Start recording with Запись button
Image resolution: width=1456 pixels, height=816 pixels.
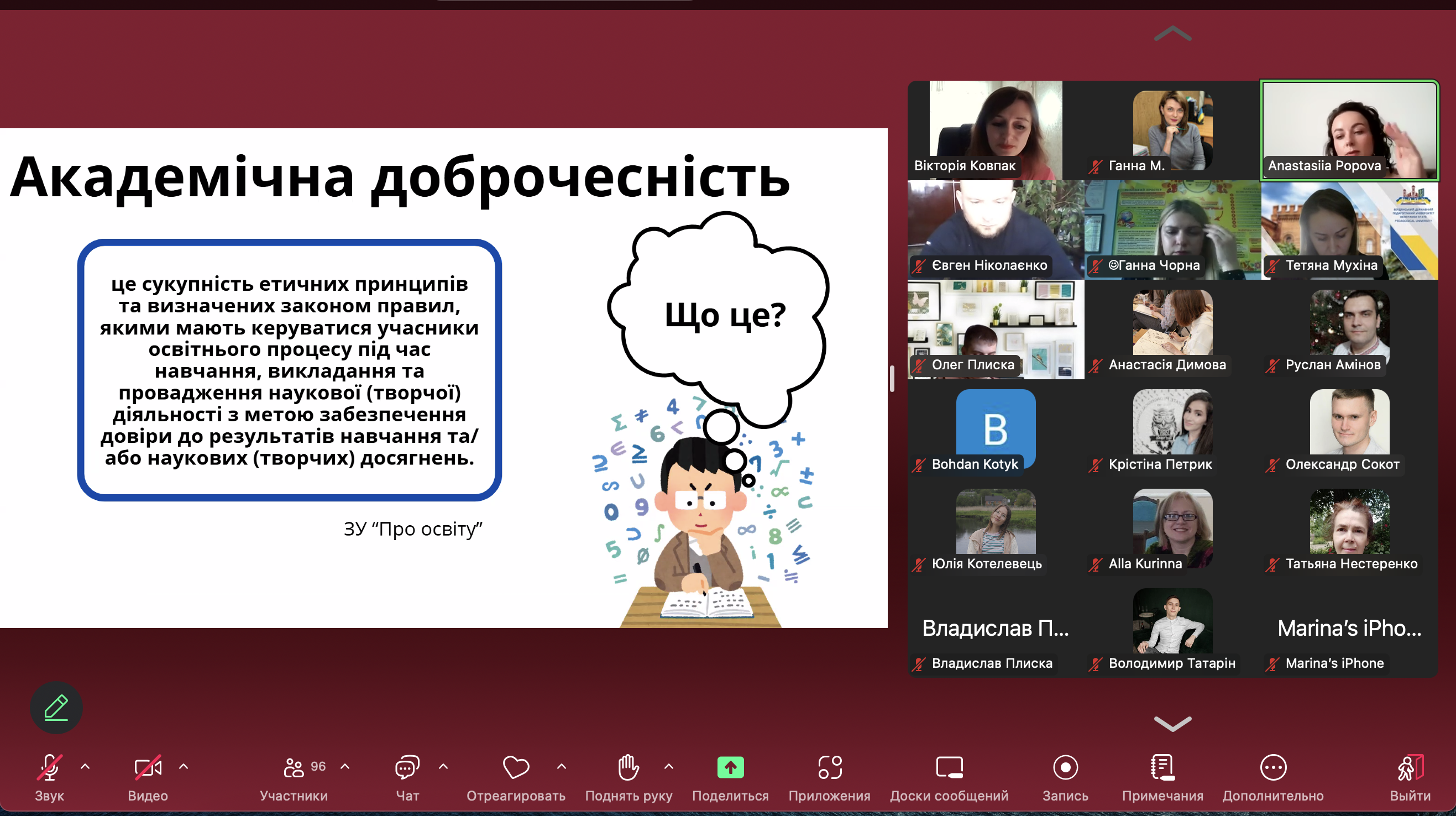pyautogui.click(x=1065, y=768)
